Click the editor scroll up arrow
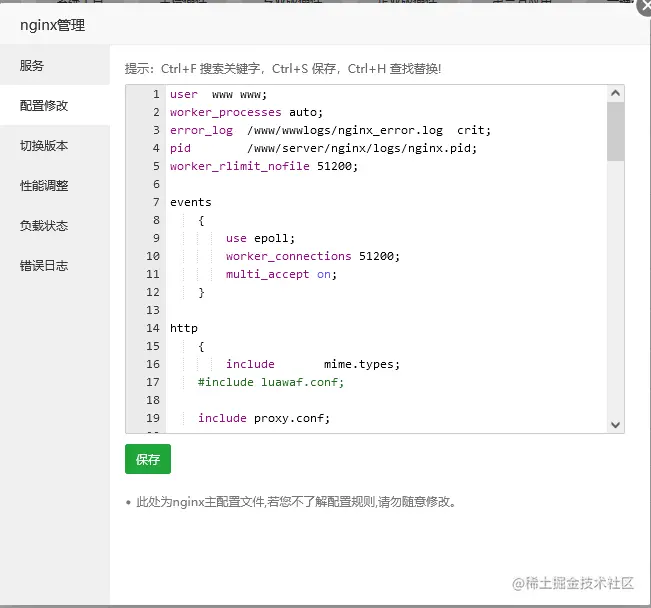Image resolution: width=651 pixels, height=608 pixels. (615, 93)
